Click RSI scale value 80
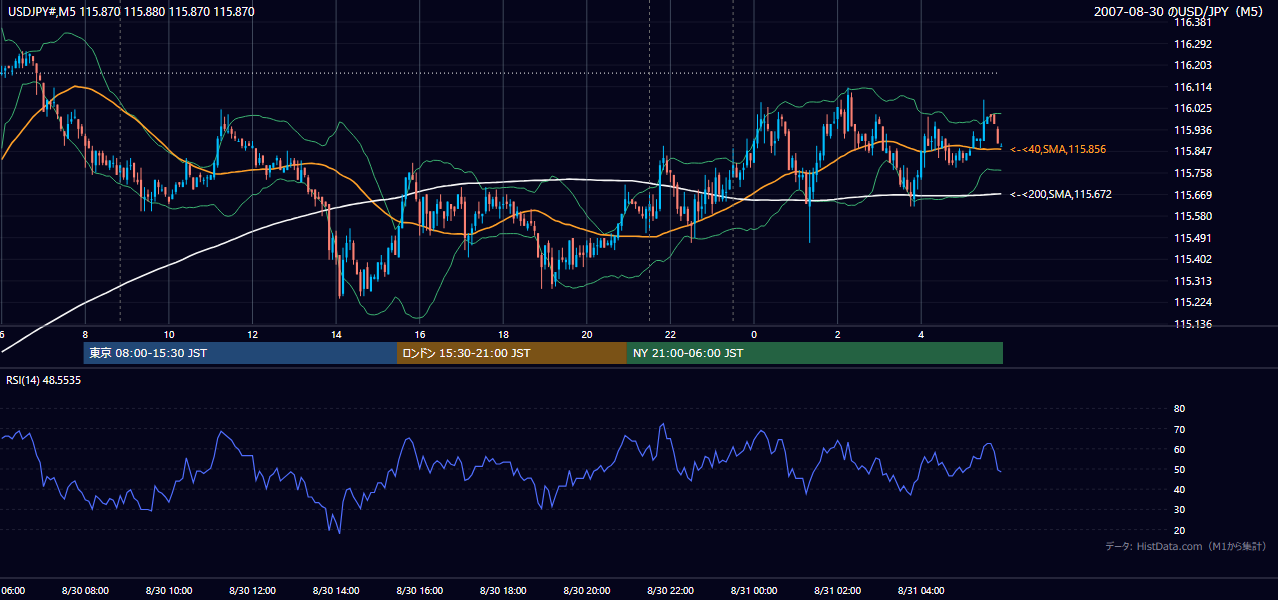 (x=1179, y=409)
